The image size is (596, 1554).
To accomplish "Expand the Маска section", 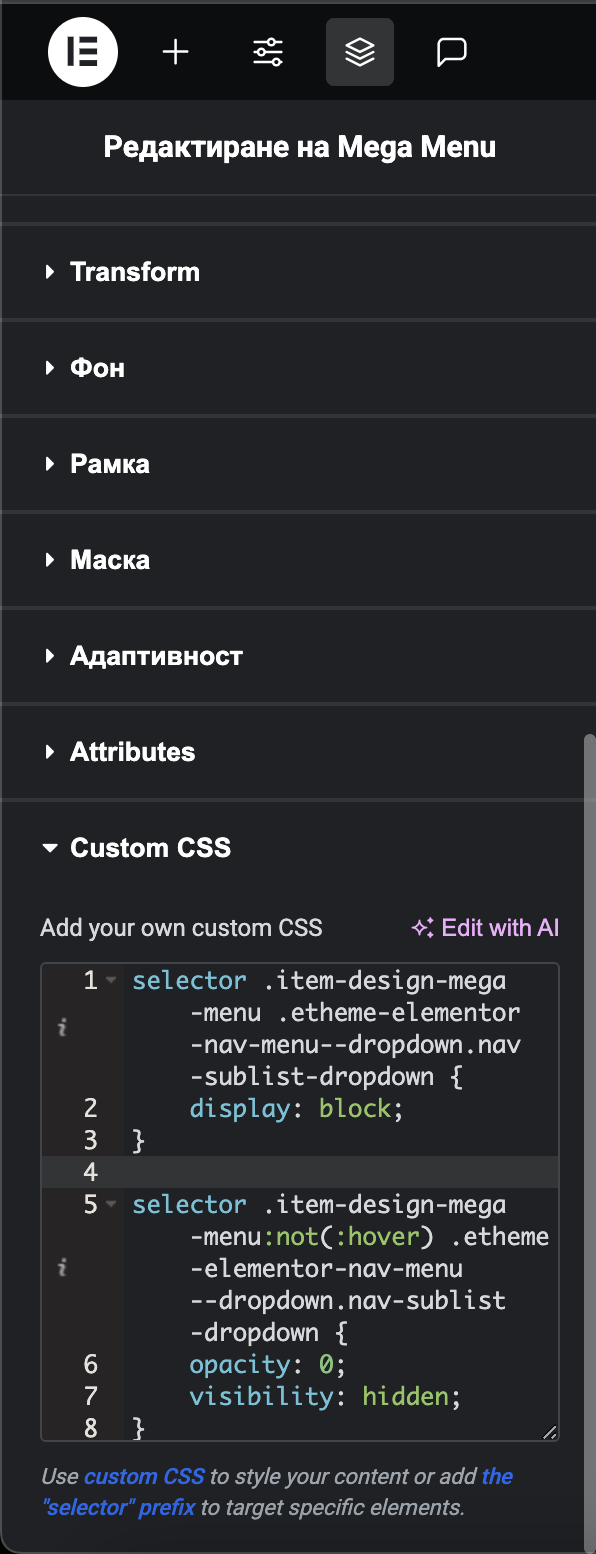I will coord(298,560).
